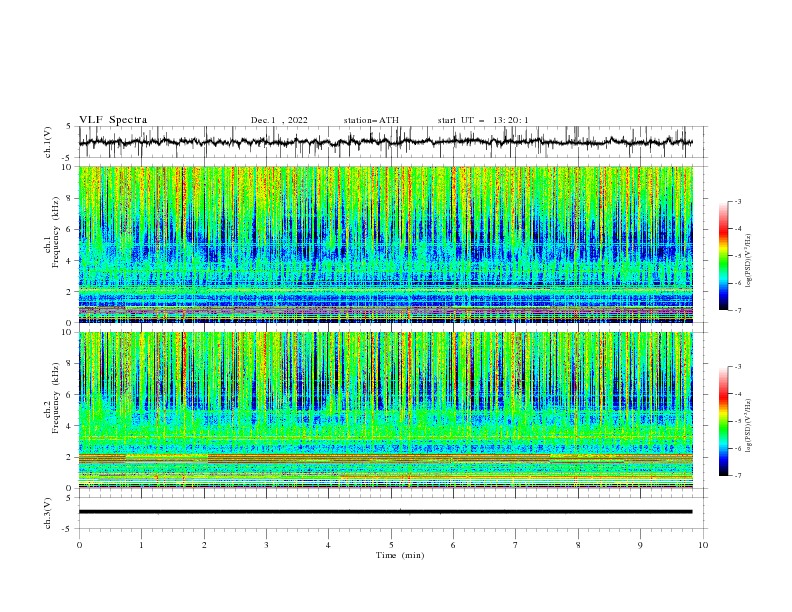The image size is (792, 612).
Task: Click the "6" tick on time axis
Action: [x=453, y=545]
